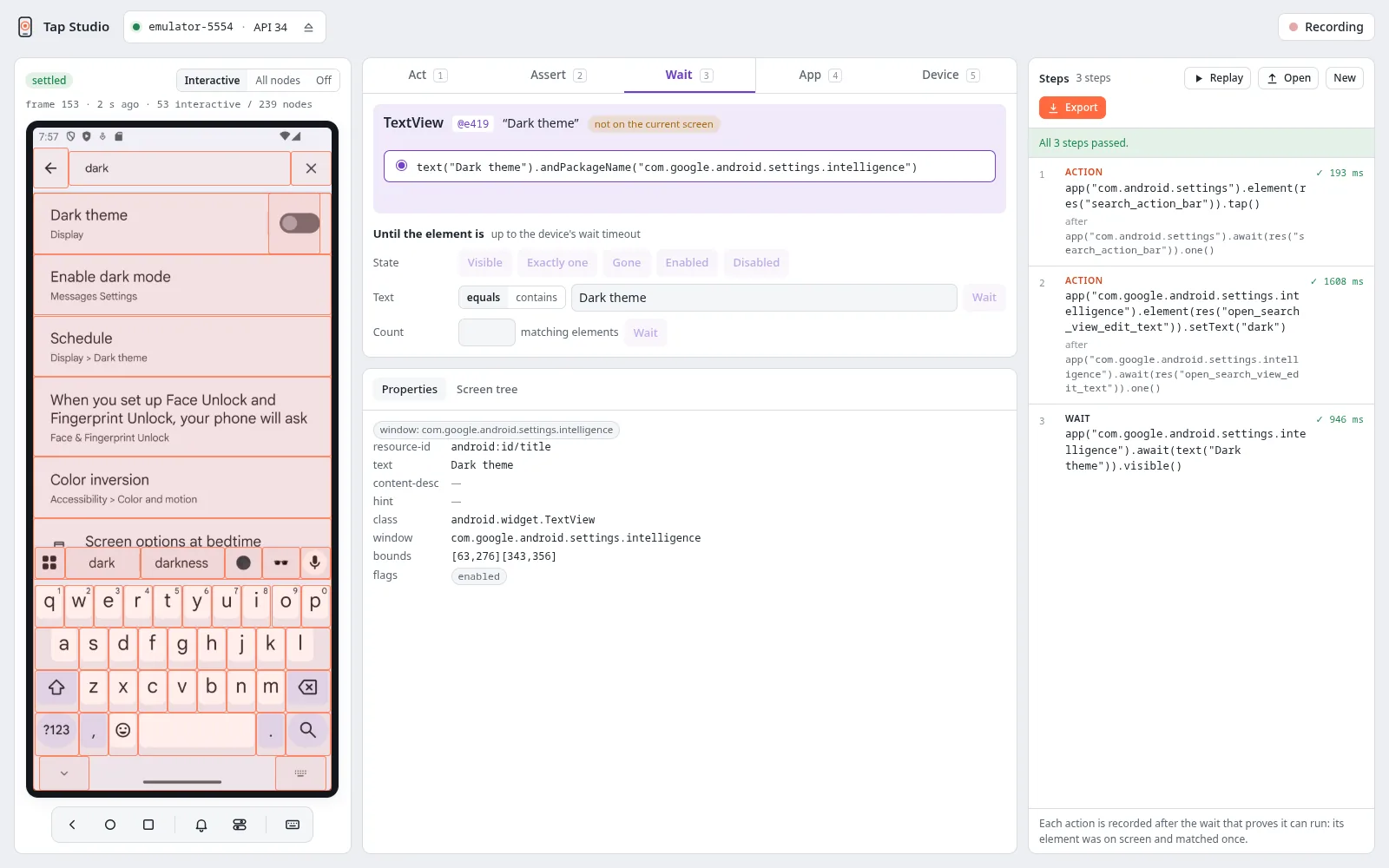Viewport: 1389px width, 868px height.
Task: Tap the microphone key on the keyboard
Action: tap(315, 562)
